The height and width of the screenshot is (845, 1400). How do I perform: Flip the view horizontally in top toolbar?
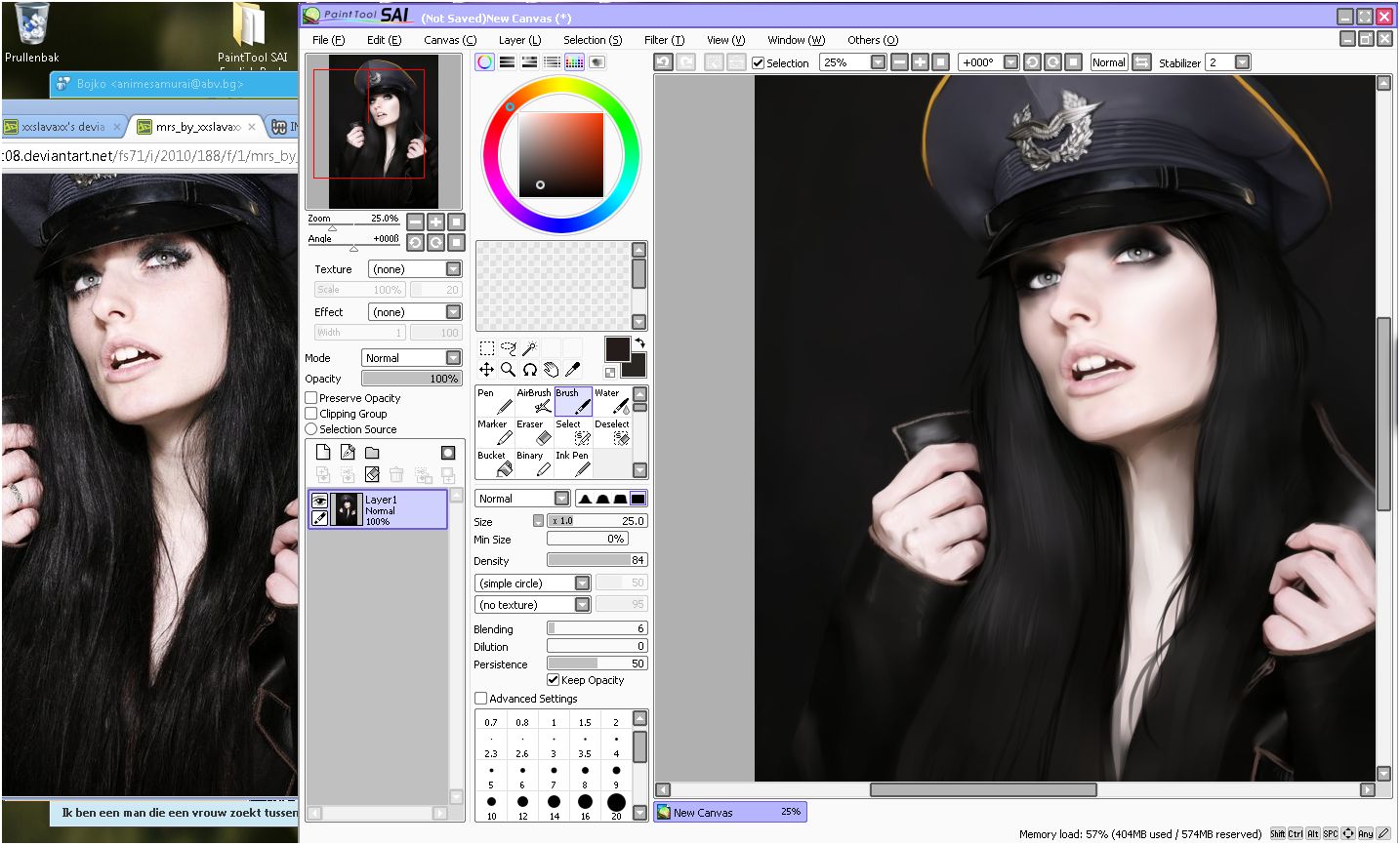coord(1141,62)
